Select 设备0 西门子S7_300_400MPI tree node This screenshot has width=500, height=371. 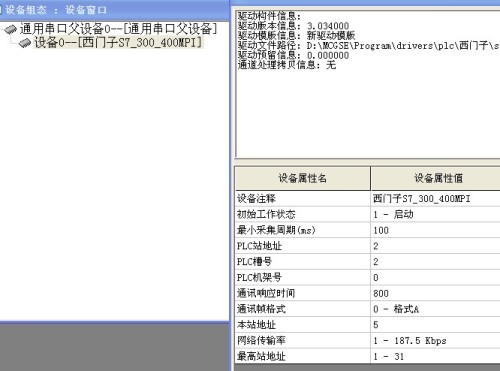[118, 43]
